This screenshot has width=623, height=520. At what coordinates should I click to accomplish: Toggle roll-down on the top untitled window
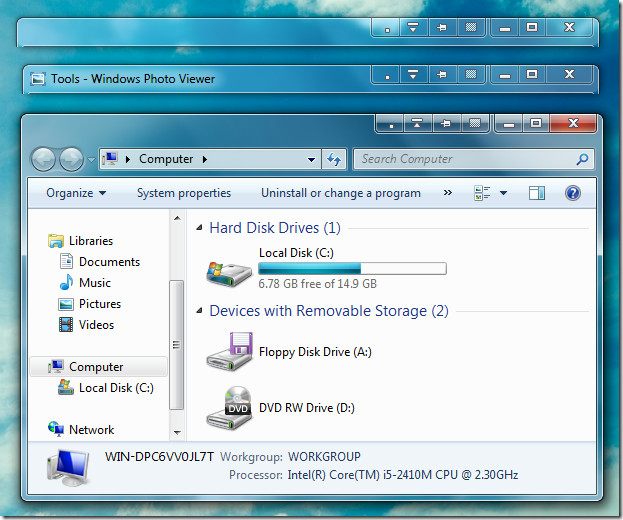pyautogui.click(x=413, y=28)
